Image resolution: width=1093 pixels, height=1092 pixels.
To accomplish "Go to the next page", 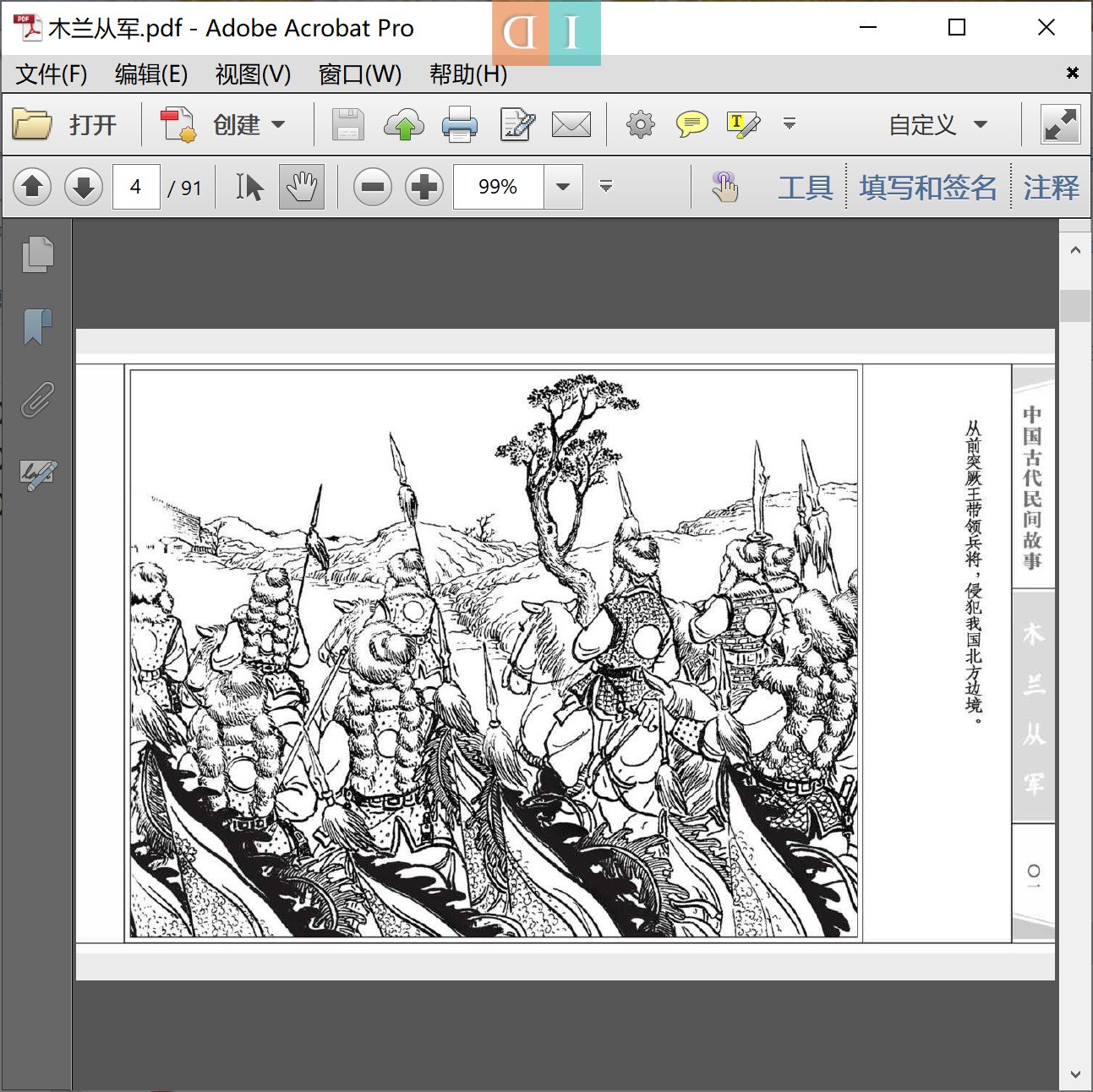I will tap(83, 187).
